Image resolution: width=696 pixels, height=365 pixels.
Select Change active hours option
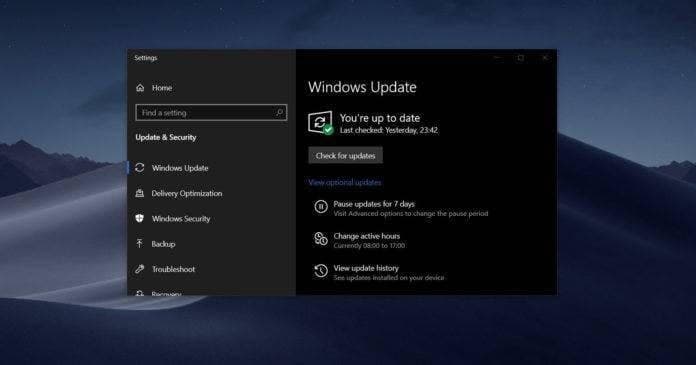367,236
